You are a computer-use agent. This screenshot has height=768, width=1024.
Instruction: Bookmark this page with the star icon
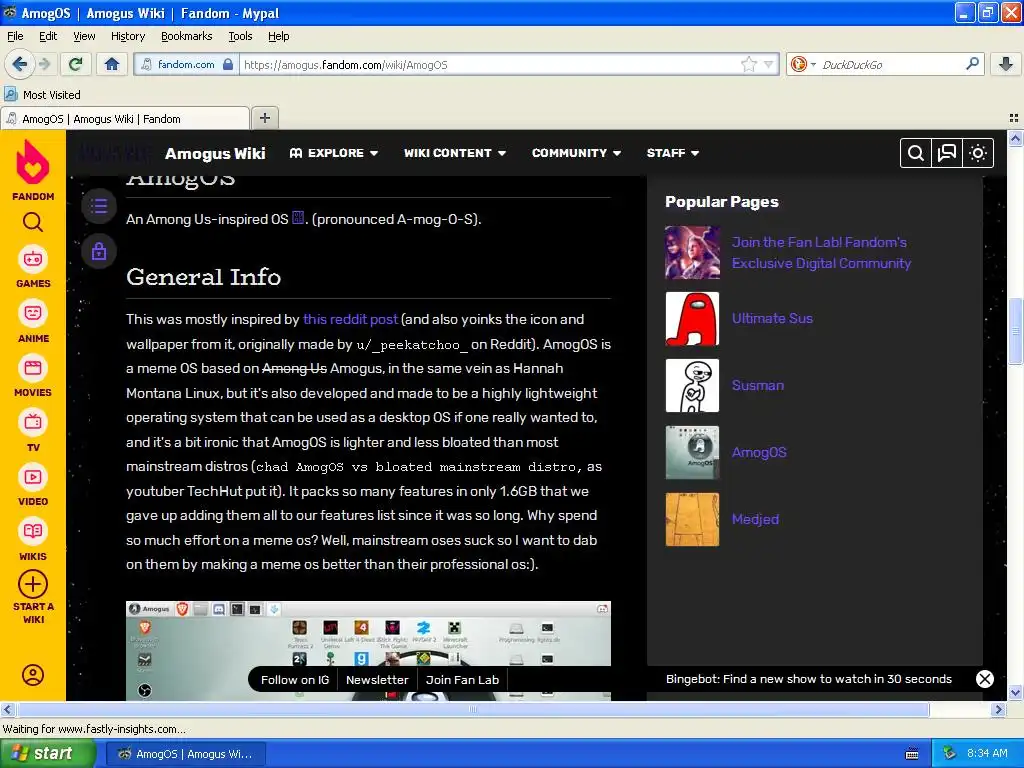(748, 64)
